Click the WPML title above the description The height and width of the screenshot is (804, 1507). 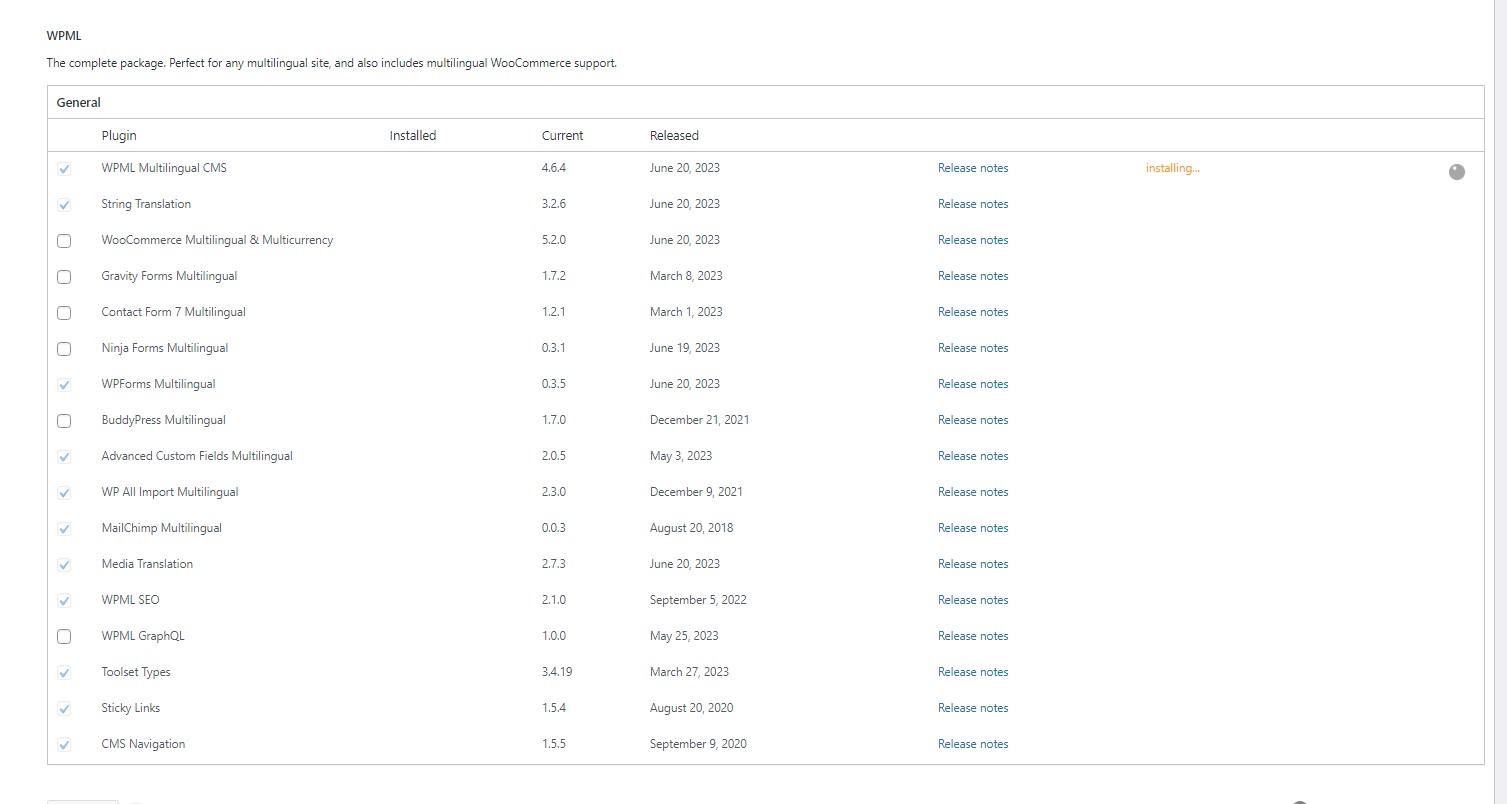64,36
